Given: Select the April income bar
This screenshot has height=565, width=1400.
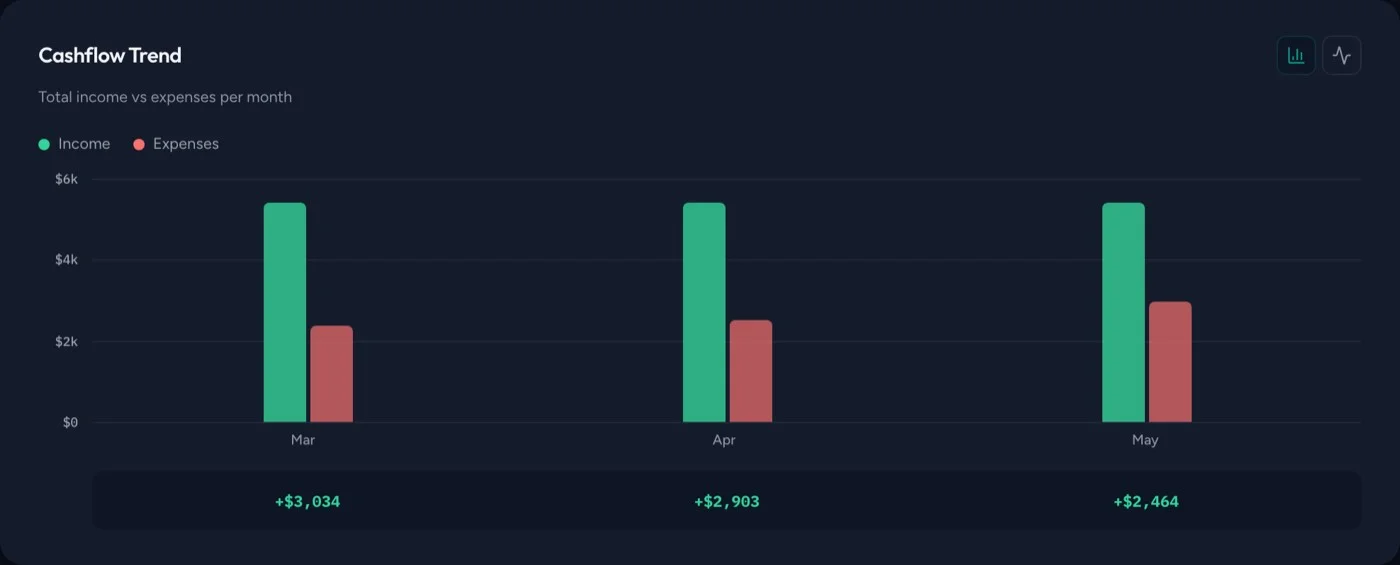Looking at the screenshot, I should [704, 312].
